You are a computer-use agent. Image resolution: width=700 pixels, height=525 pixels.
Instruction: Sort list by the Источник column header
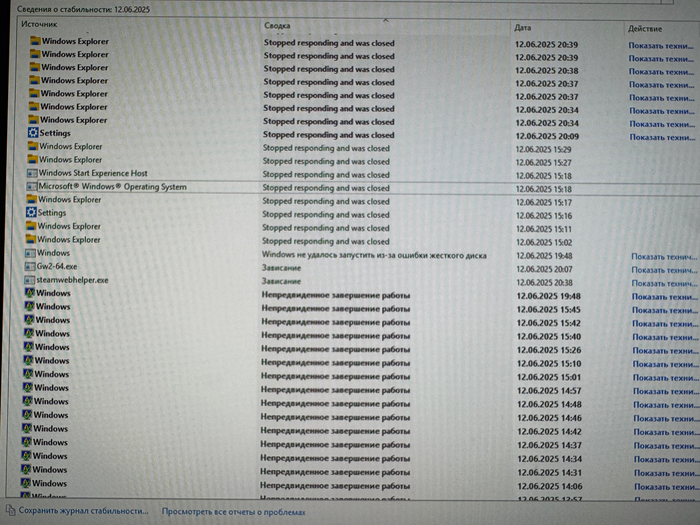pyautogui.click(x=39, y=24)
